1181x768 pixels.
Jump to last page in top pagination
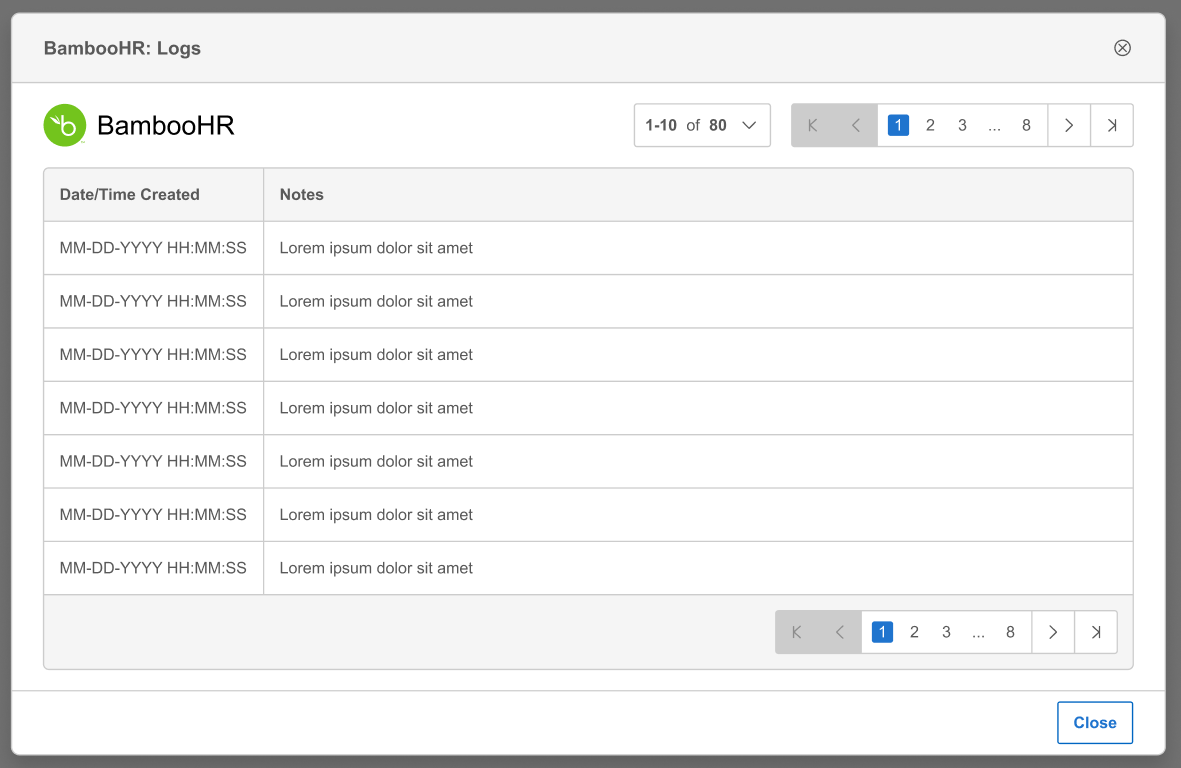pos(1112,125)
